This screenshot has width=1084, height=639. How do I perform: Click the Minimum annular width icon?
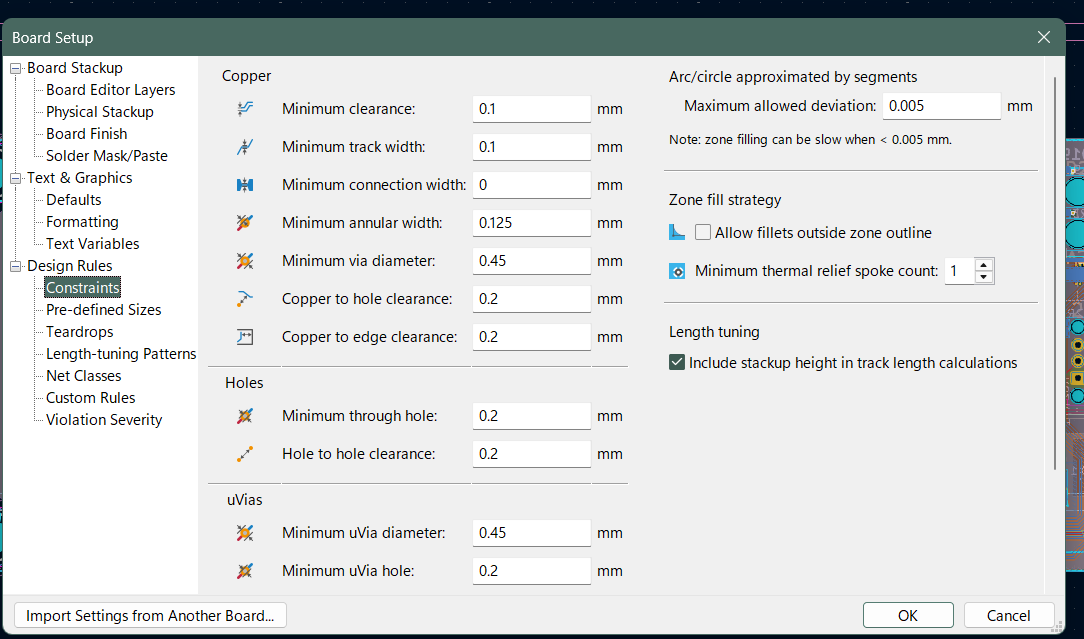[245, 223]
